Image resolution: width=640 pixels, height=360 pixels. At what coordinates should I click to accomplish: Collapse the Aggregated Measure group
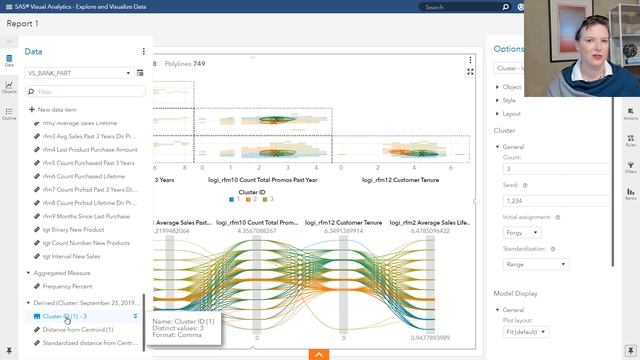point(28,273)
